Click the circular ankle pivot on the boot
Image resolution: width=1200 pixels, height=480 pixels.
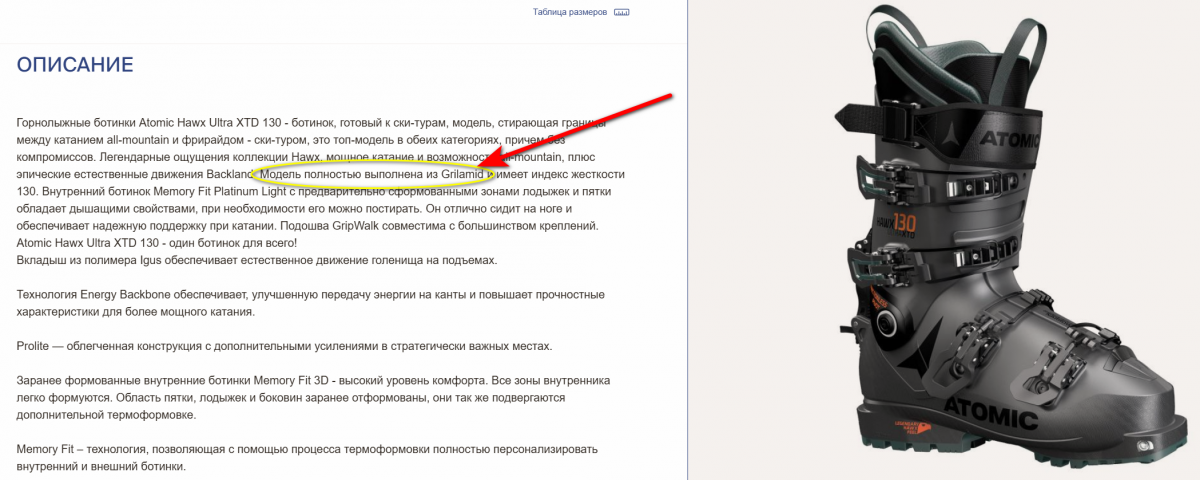(886, 321)
